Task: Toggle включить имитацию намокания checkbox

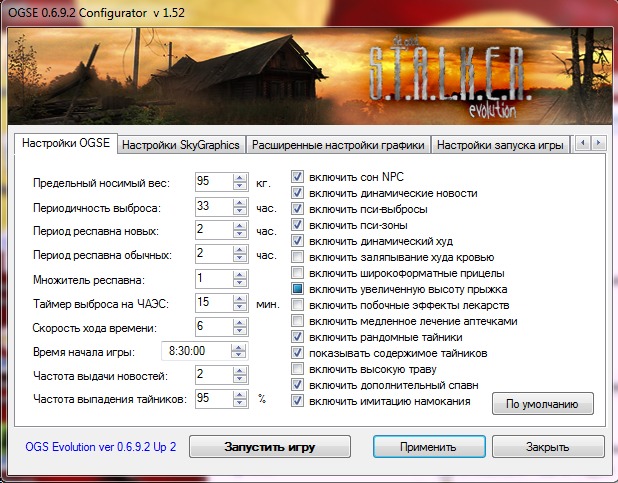Action: point(297,401)
